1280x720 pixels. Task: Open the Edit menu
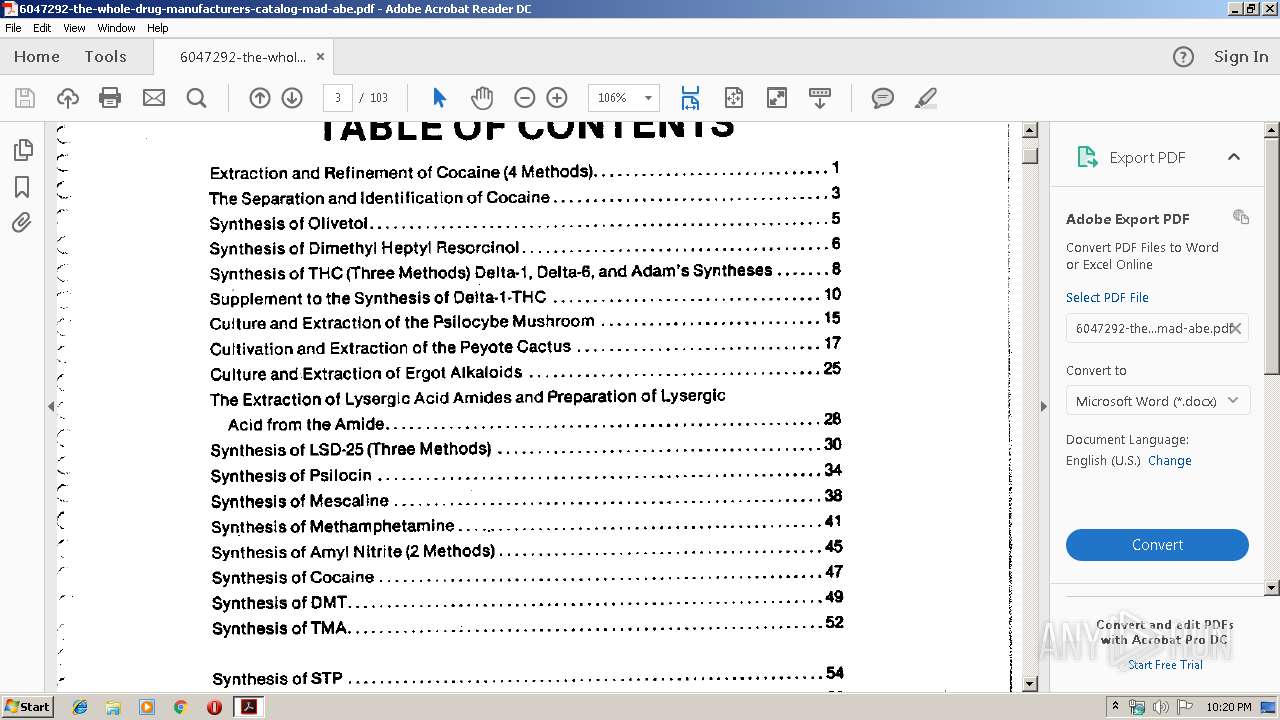point(42,28)
